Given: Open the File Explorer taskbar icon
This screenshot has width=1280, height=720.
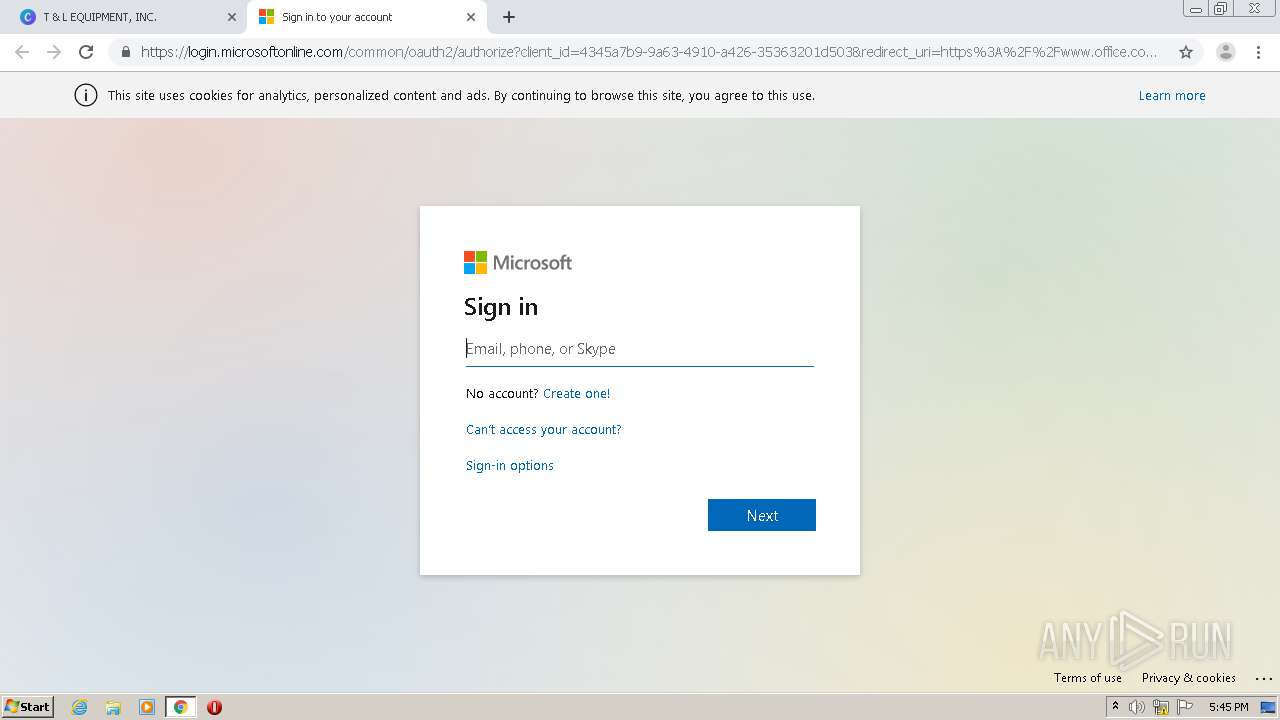Looking at the screenshot, I should pos(113,707).
